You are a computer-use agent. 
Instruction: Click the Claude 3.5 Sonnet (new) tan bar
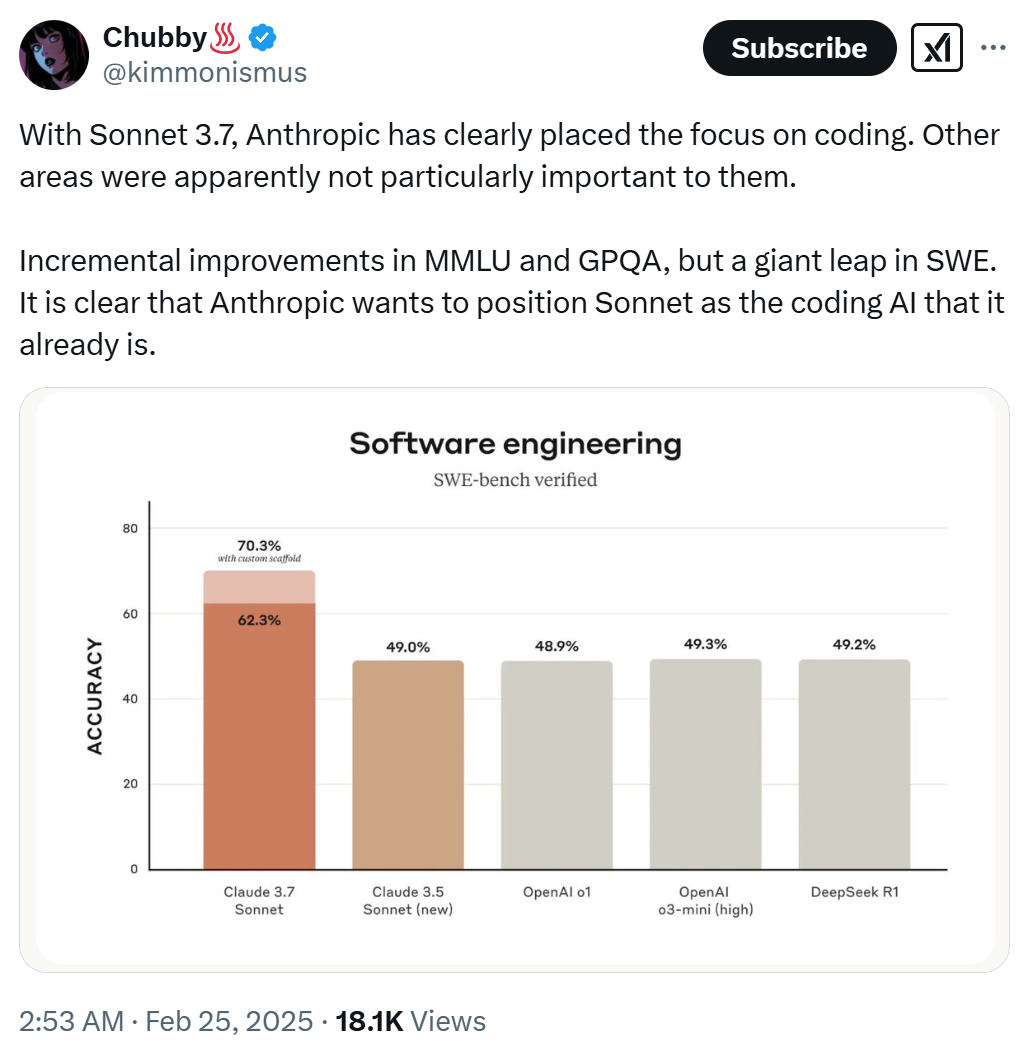408,765
